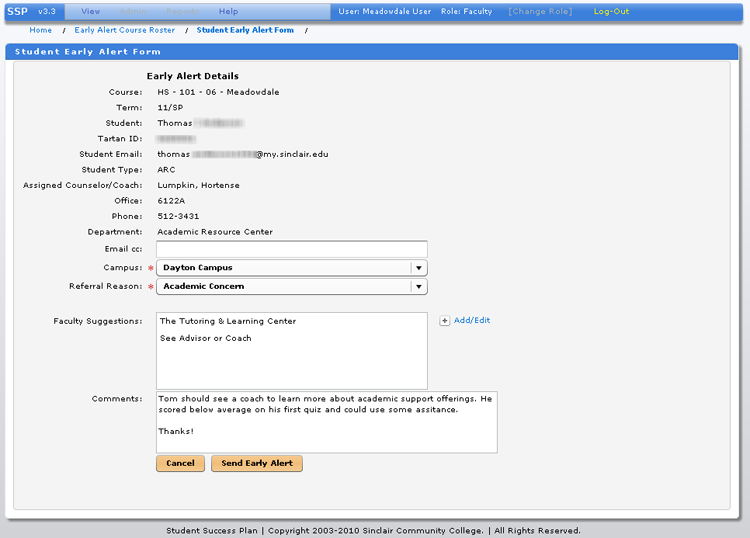Open the Campus dropdown arrow

coord(419,268)
